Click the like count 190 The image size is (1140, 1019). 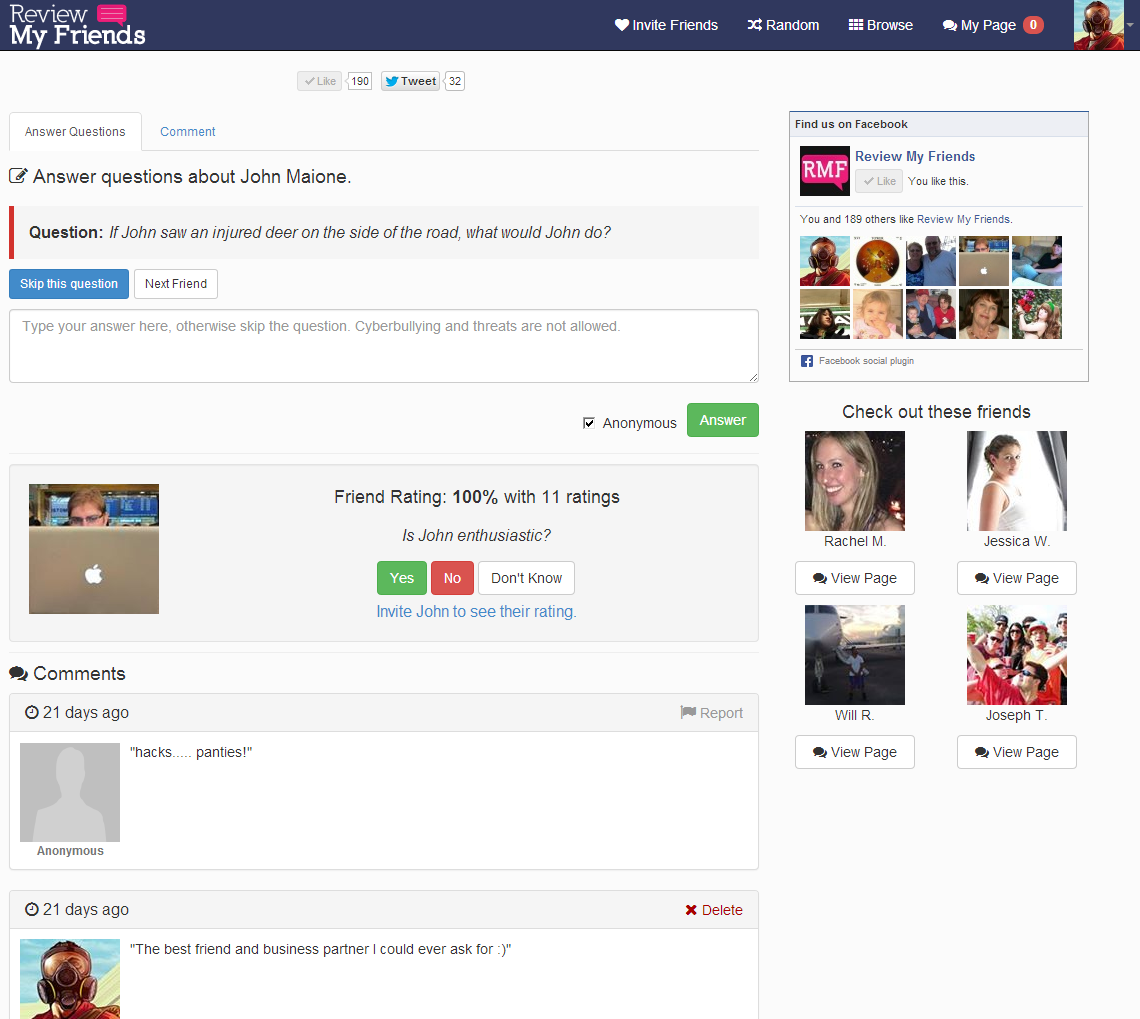360,81
